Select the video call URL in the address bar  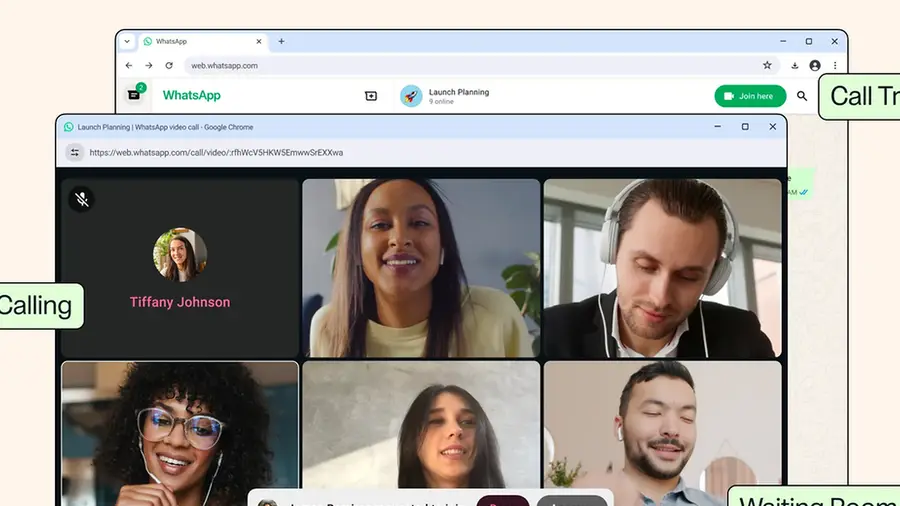click(x=216, y=153)
